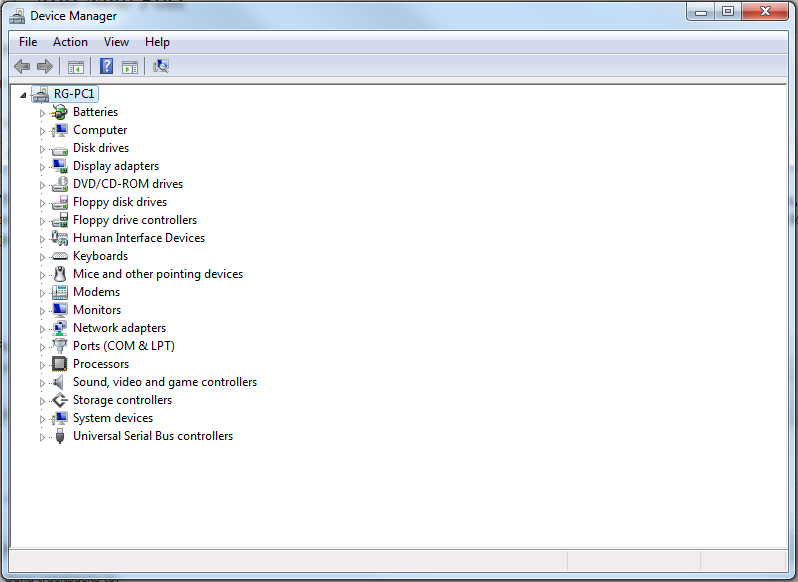Select the Human Interface Devices label
This screenshot has width=798, height=582.
(x=139, y=238)
